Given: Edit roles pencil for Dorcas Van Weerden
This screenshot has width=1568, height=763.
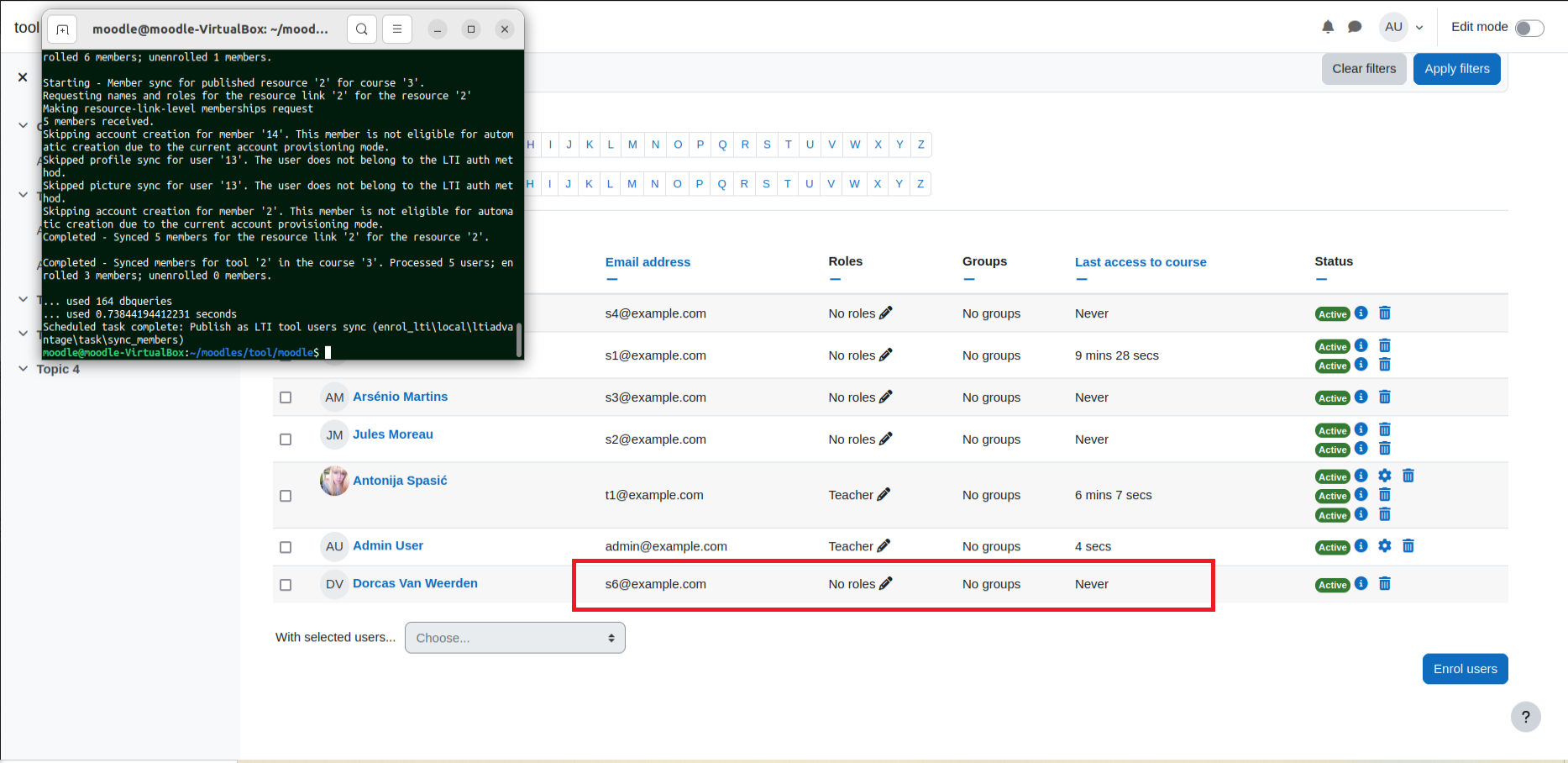Looking at the screenshot, I should pyautogui.click(x=885, y=583).
